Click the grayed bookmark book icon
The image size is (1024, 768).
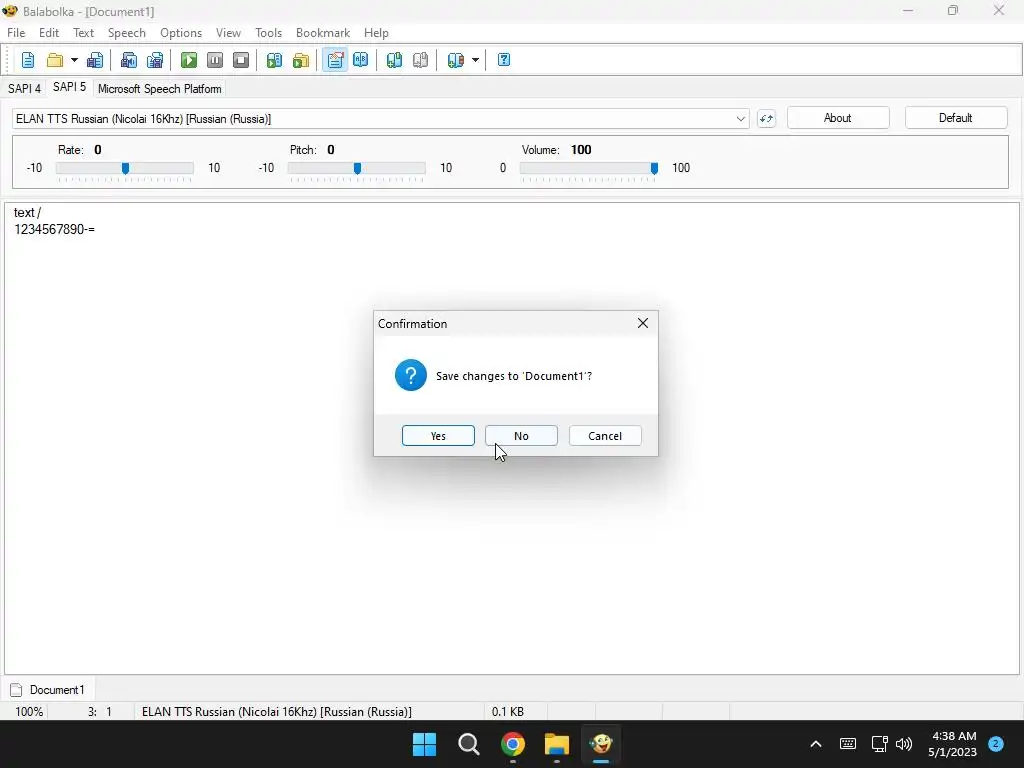[421, 60]
